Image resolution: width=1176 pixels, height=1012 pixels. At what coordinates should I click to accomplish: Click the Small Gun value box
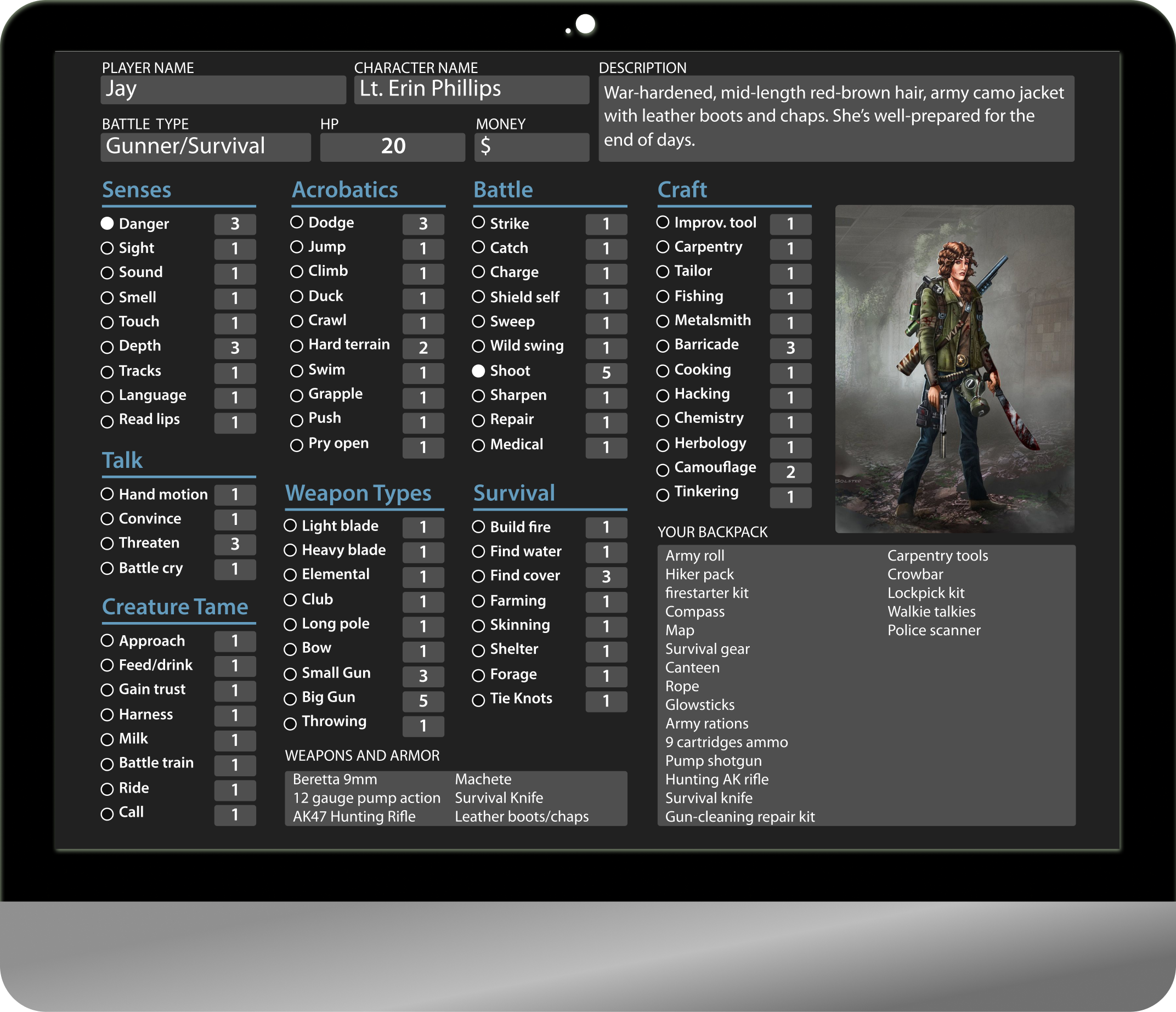(423, 676)
